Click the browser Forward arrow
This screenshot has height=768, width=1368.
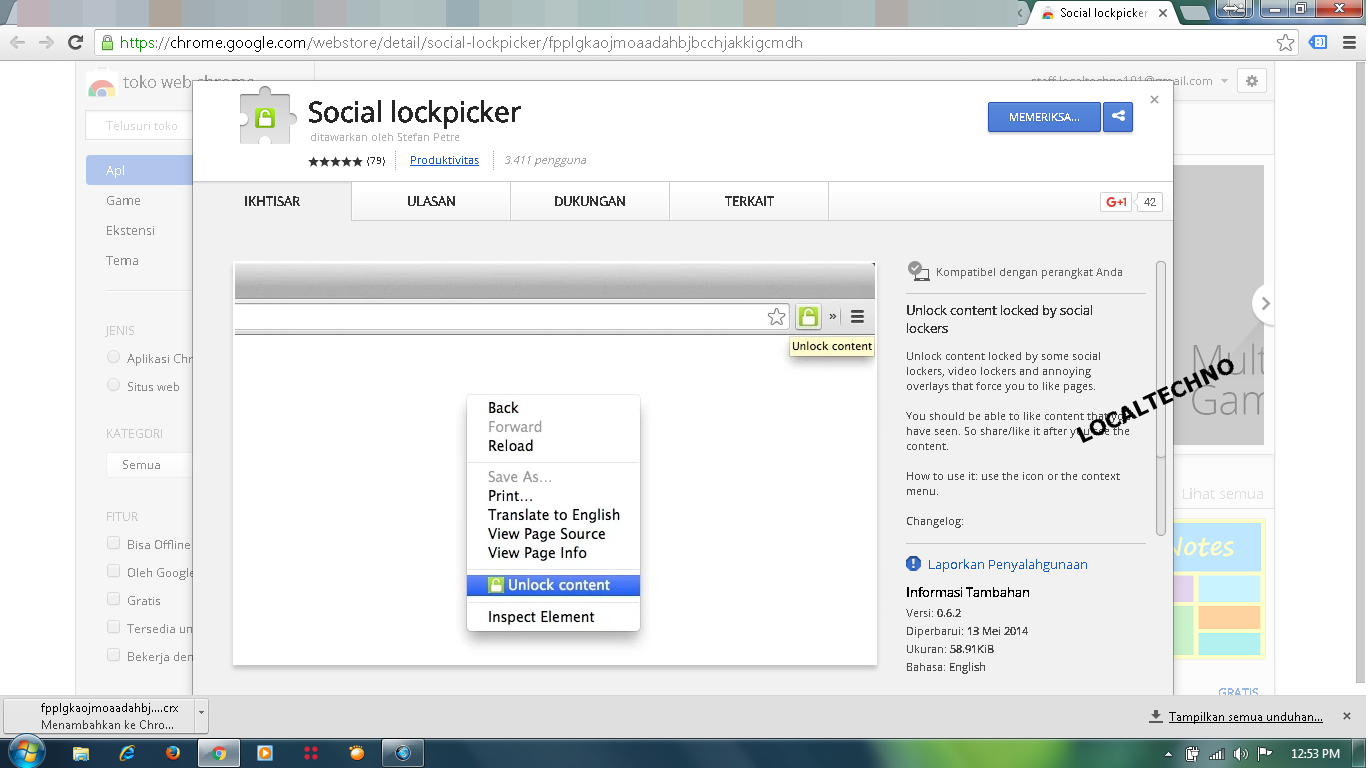pyautogui.click(x=46, y=42)
